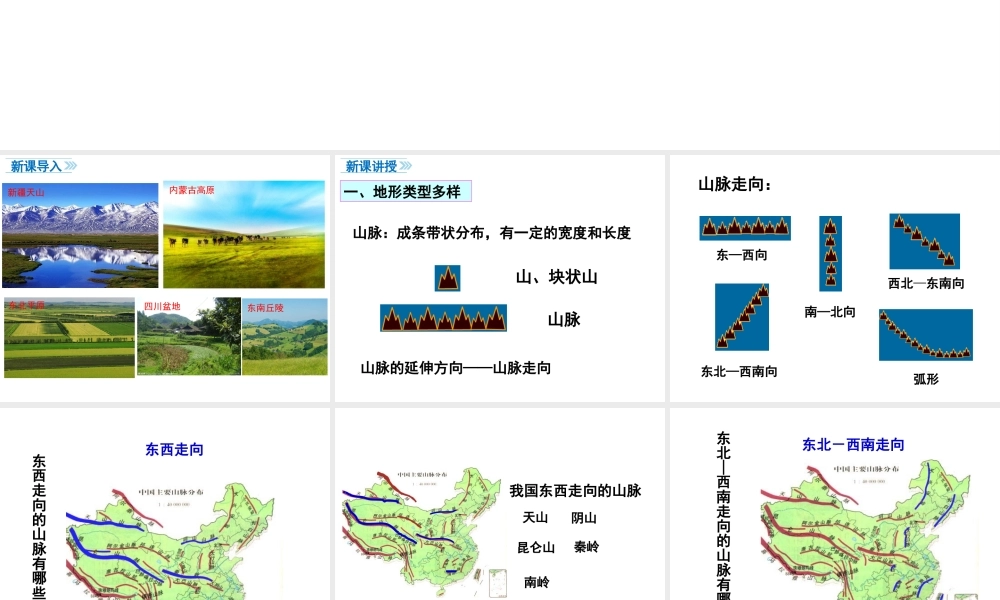Click the 新课导入 section header

pyautogui.click(x=36, y=166)
